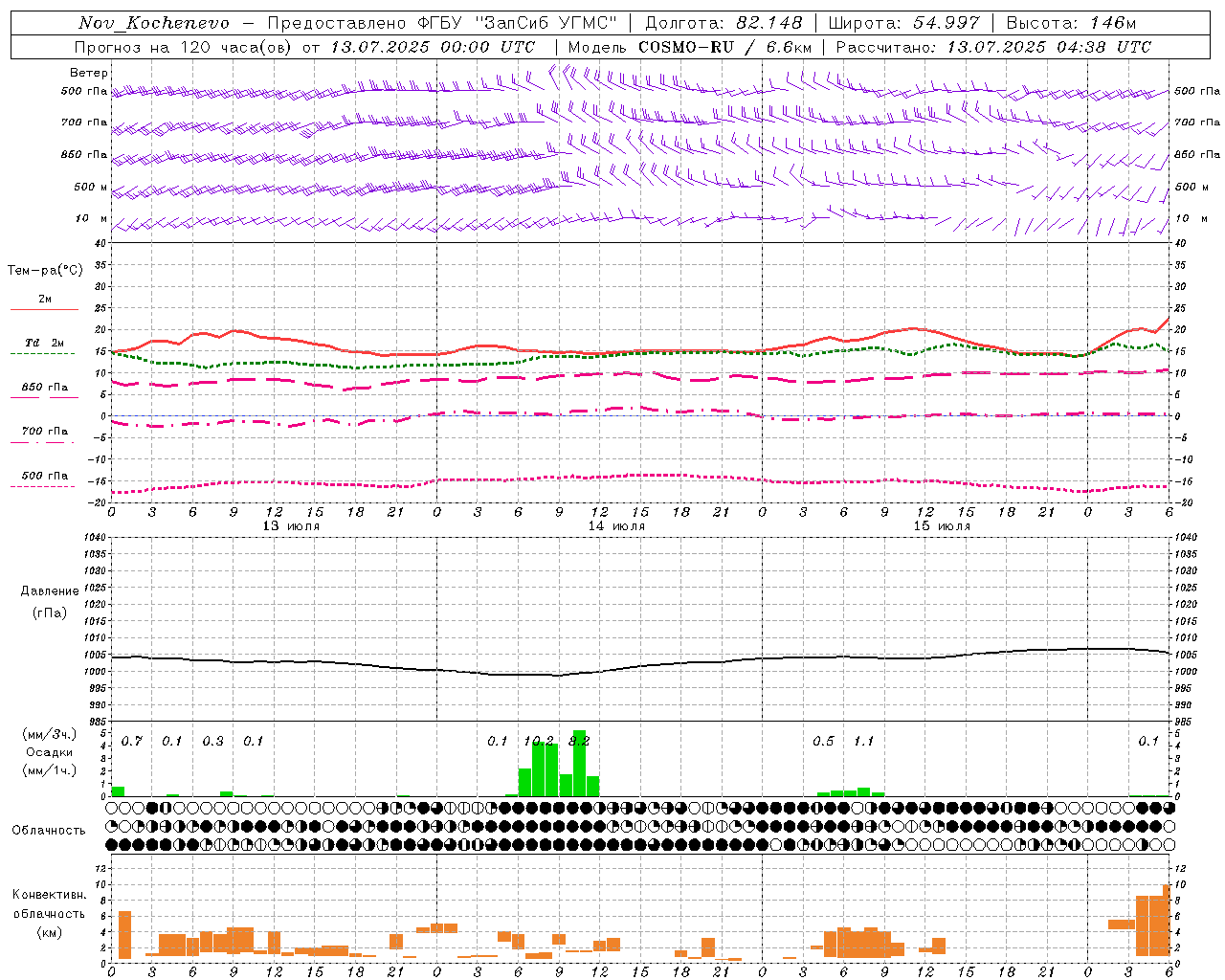Click the '0.5' precipitation amount value
Viewport: 1225px width, 980px height.
tap(823, 741)
